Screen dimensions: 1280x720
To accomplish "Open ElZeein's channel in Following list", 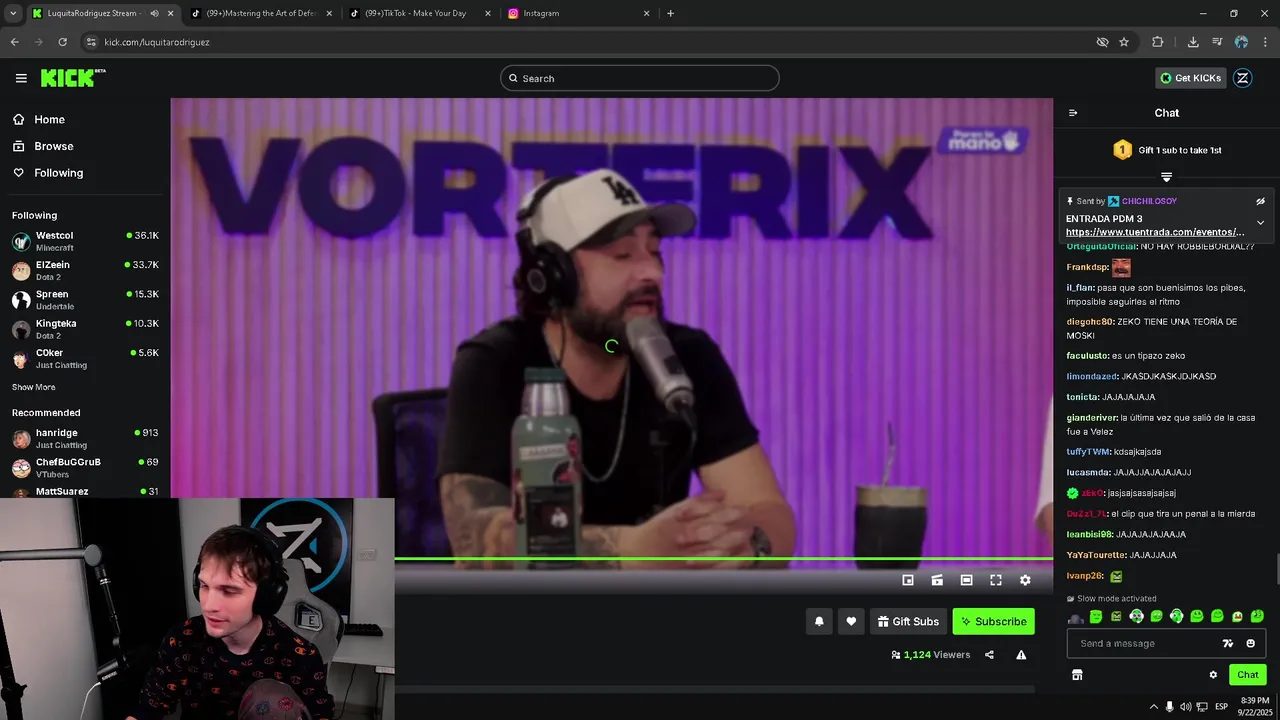I will pyautogui.click(x=85, y=270).
